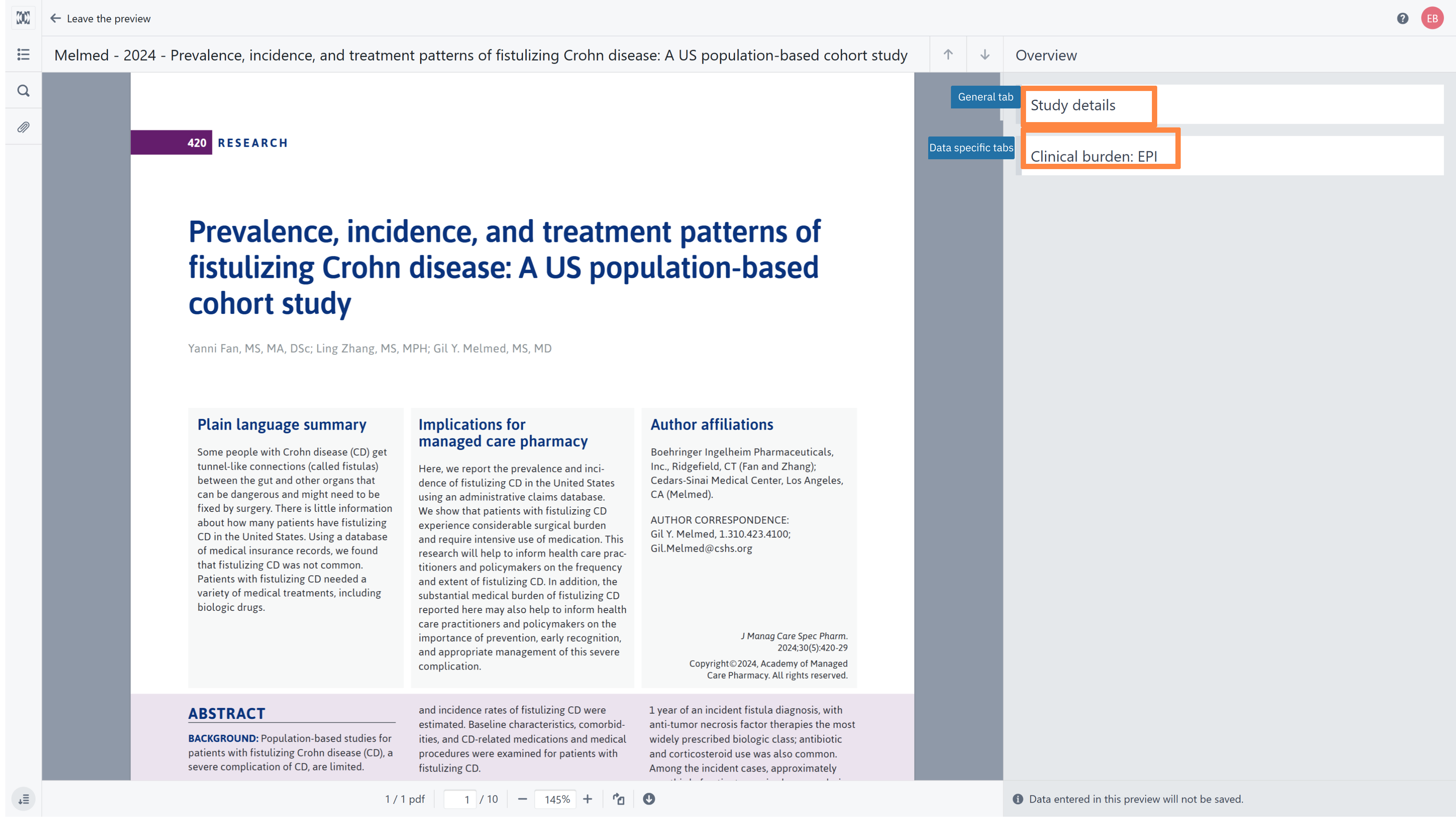
Task: Click 'Author affiliations' heading
Action: [712, 425]
